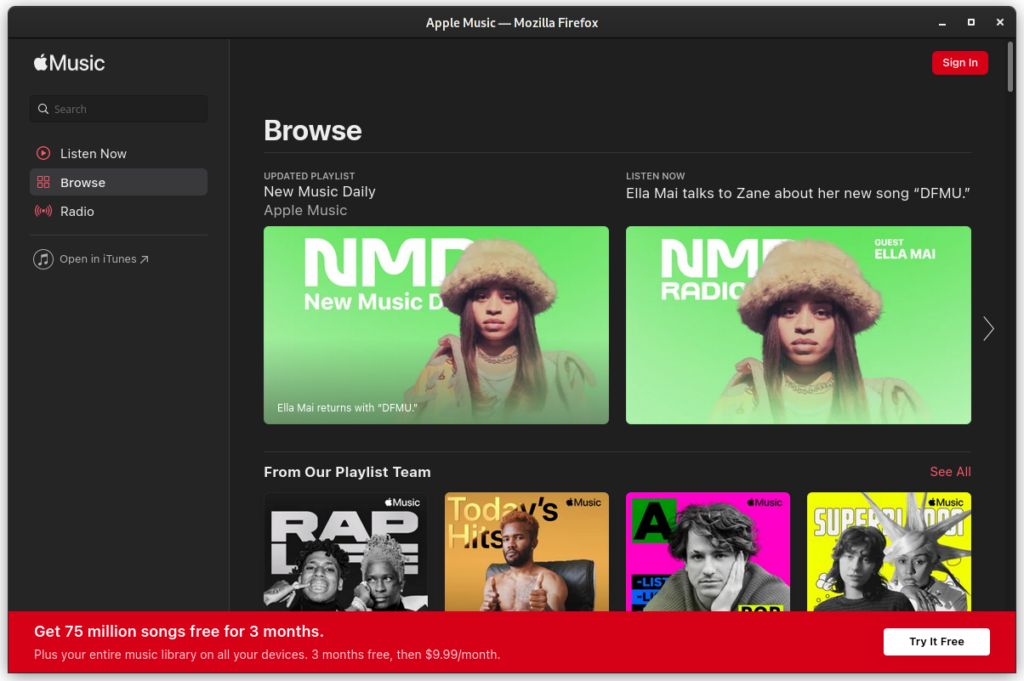Click the search magnifier icon

(43, 109)
